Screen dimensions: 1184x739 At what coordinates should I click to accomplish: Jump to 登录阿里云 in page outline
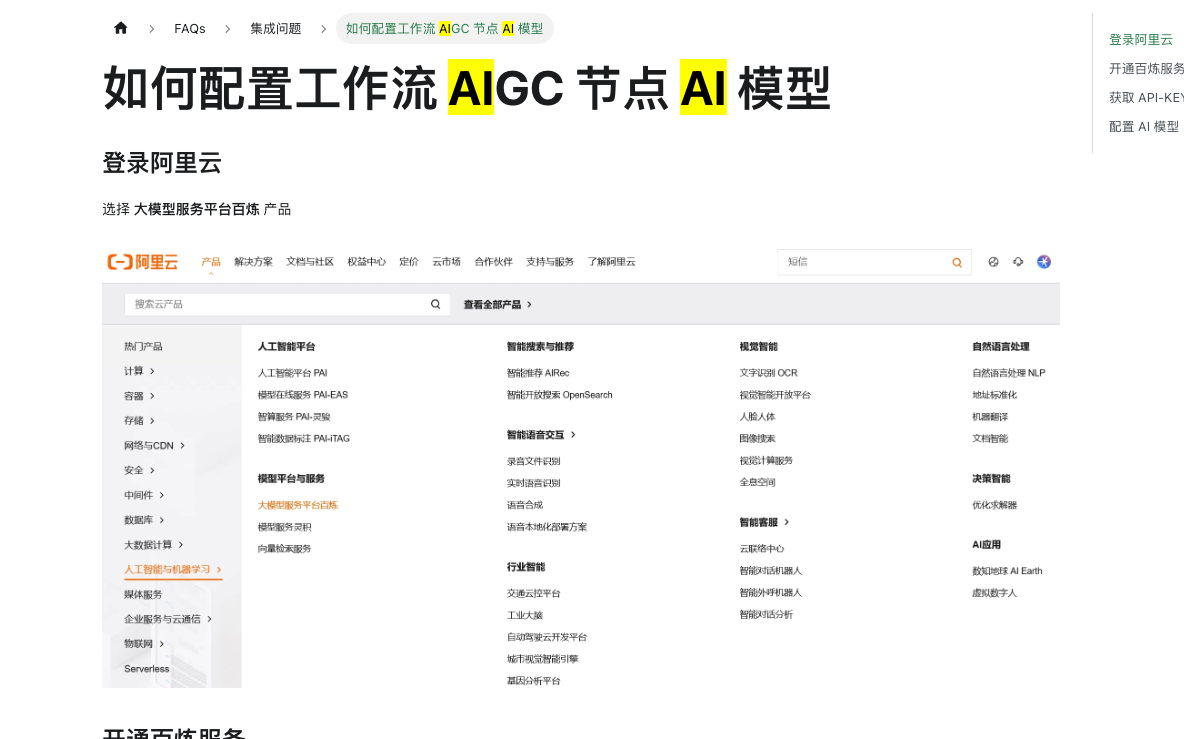1140,39
